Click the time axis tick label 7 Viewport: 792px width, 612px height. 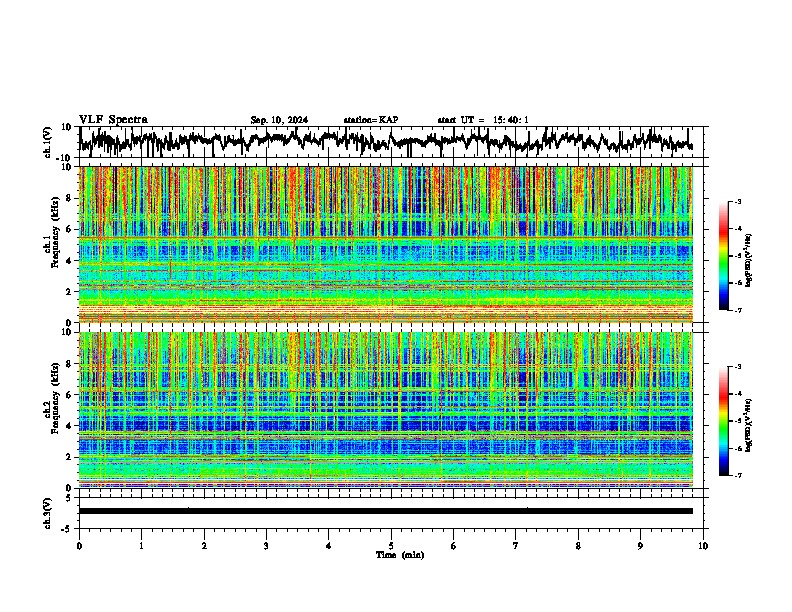pos(516,546)
